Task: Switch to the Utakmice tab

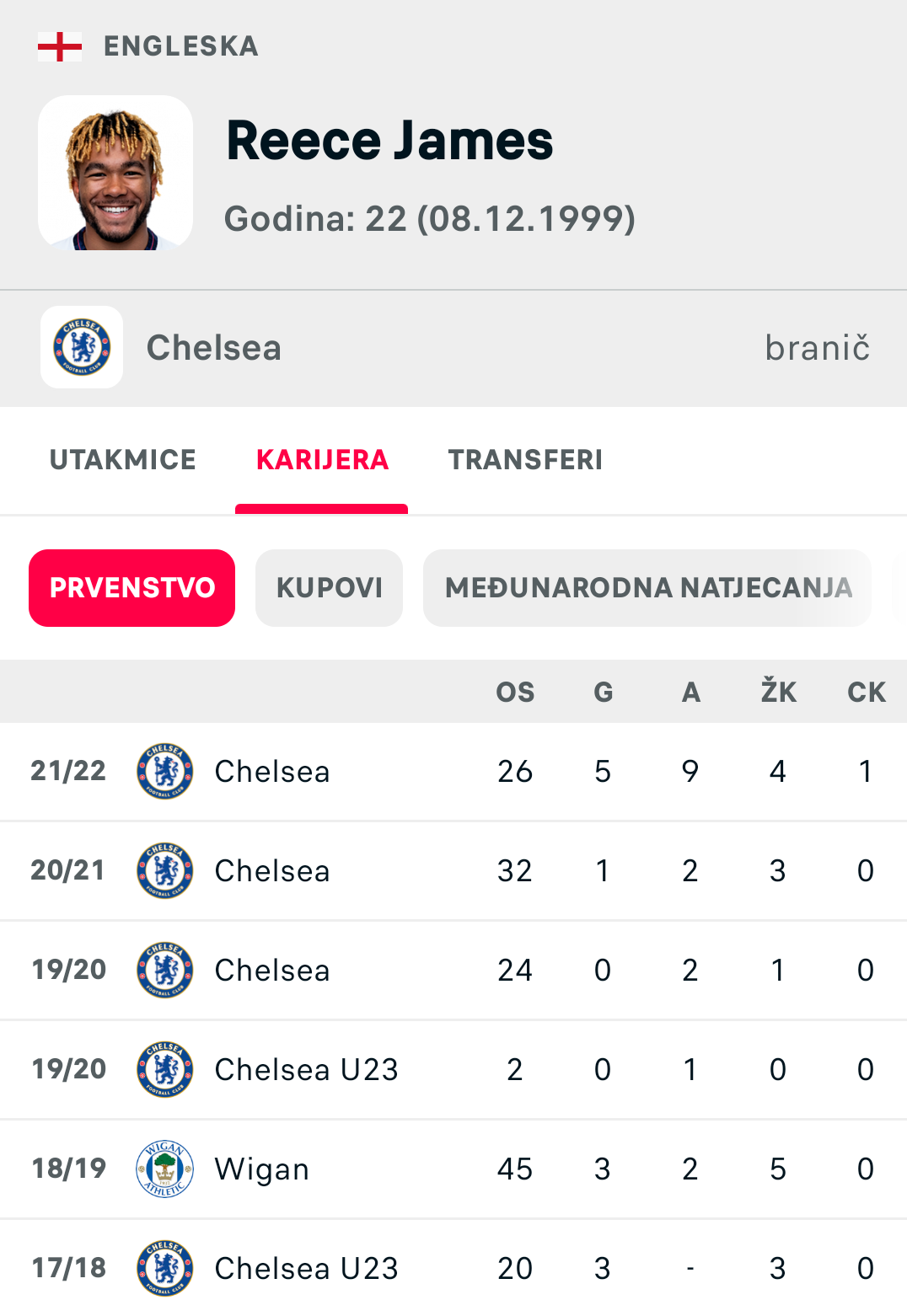Action: (x=123, y=460)
